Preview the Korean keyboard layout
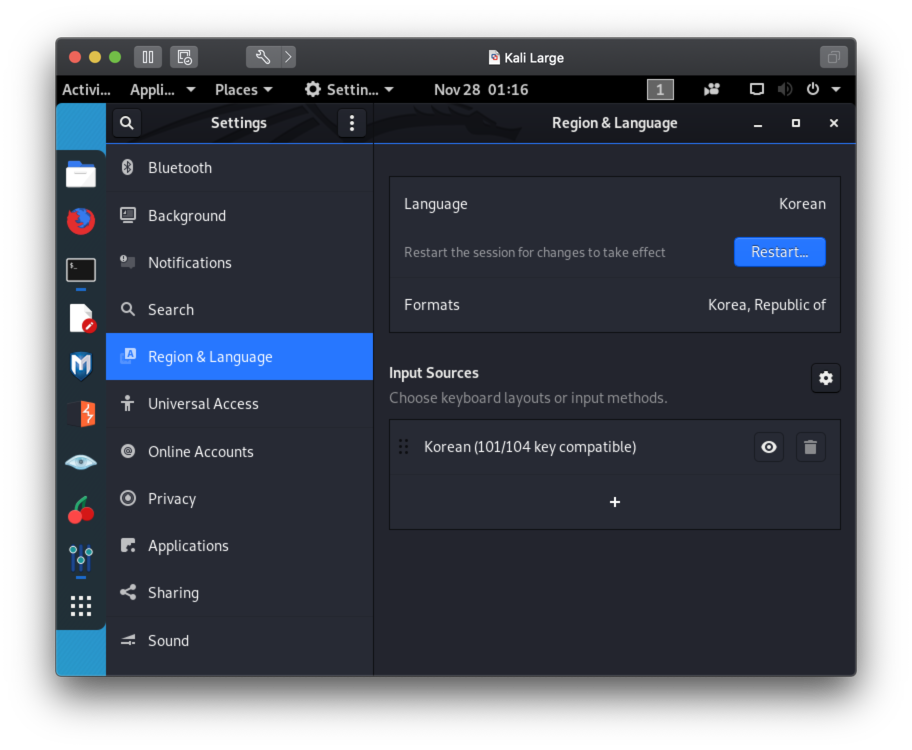The height and width of the screenshot is (750, 912). pos(769,447)
